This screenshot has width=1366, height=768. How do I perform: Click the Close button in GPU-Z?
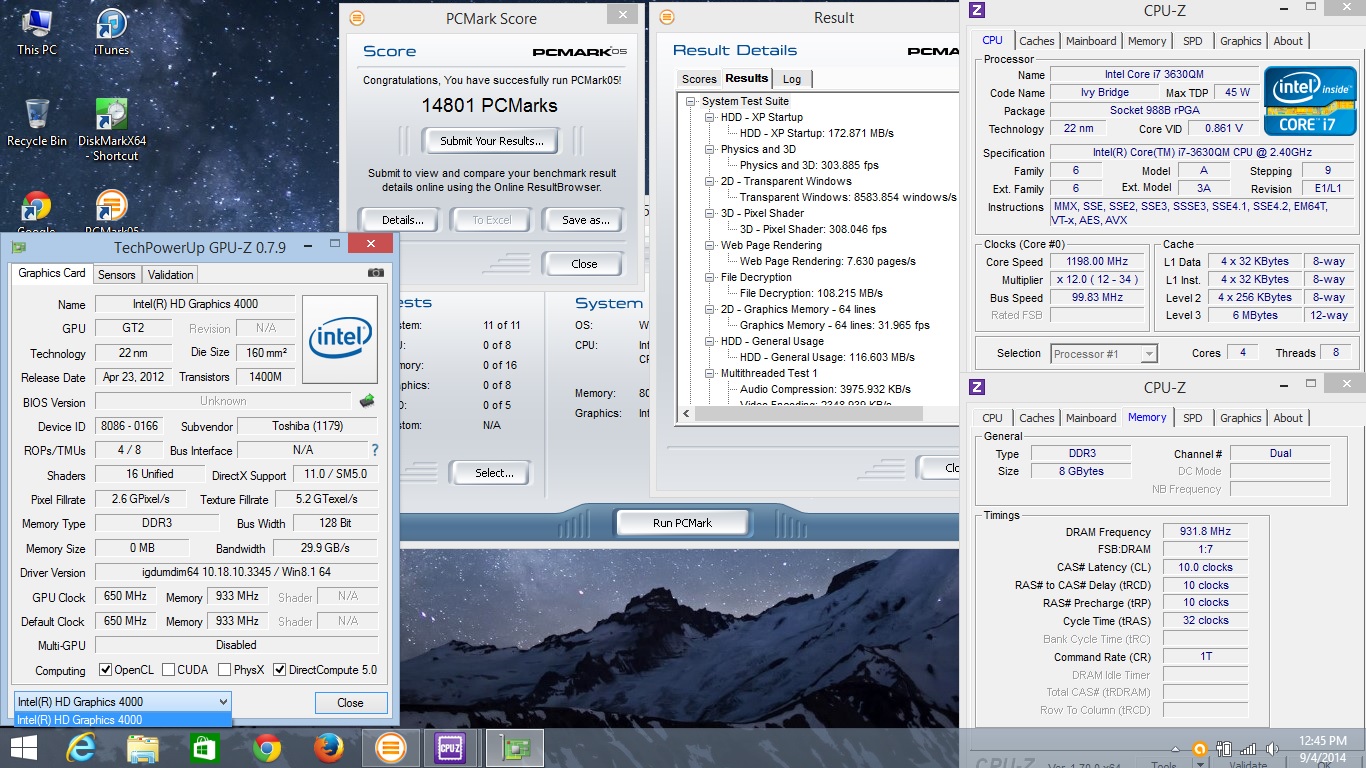pos(350,703)
